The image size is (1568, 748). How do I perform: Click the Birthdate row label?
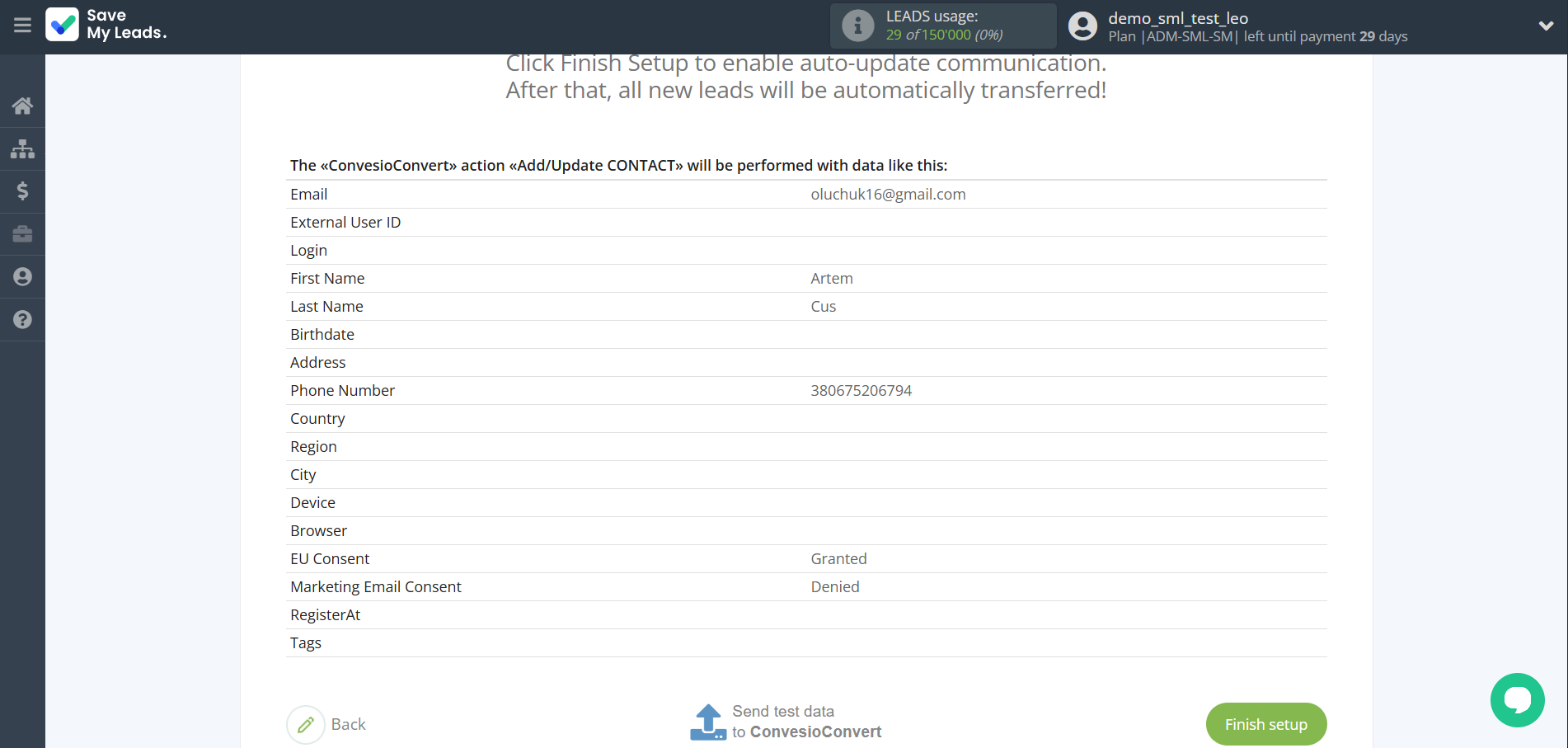[x=322, y=334]
